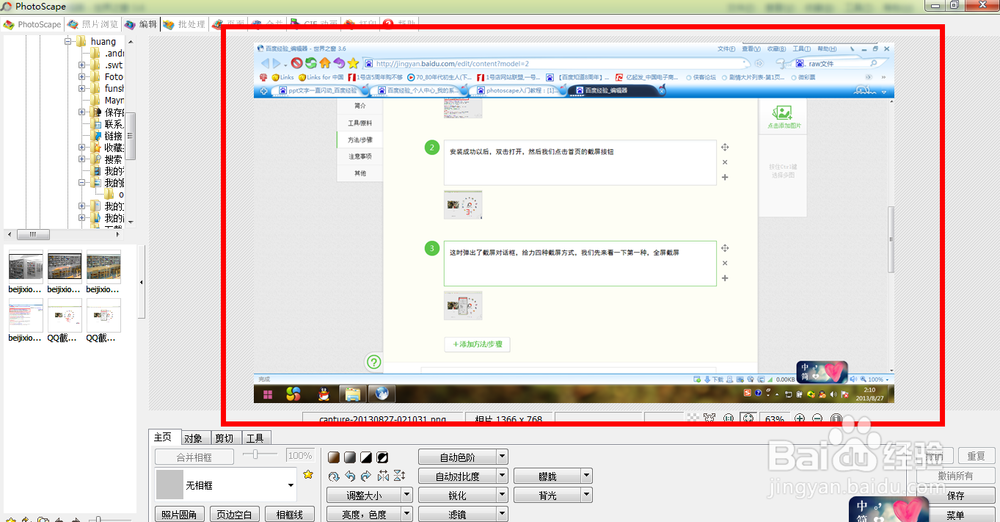Image resolution: width=1000 pixels, height=522 pixels.
Task: Collapse the huang folder tree node
Action: [x=68, y=41]
